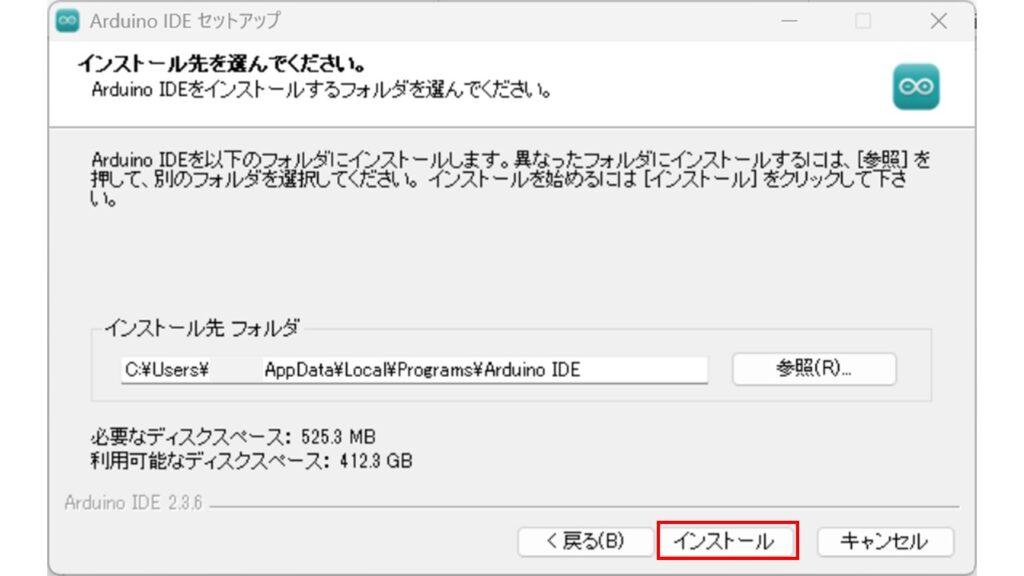
Task: Click the Arduino icon in the title bar
Action: click(67, 20)
